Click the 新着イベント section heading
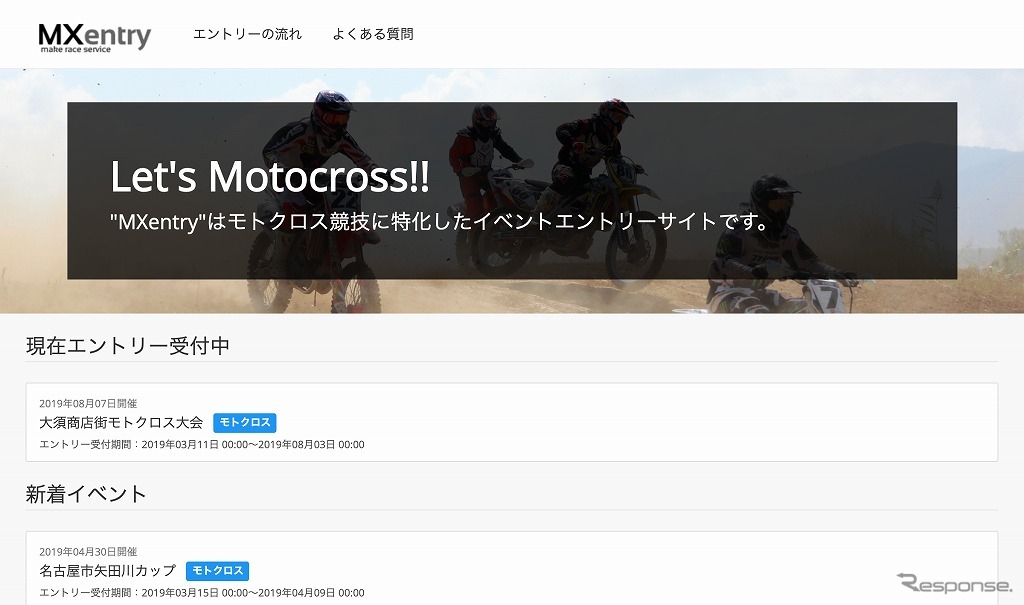 [x=86, y=494]
